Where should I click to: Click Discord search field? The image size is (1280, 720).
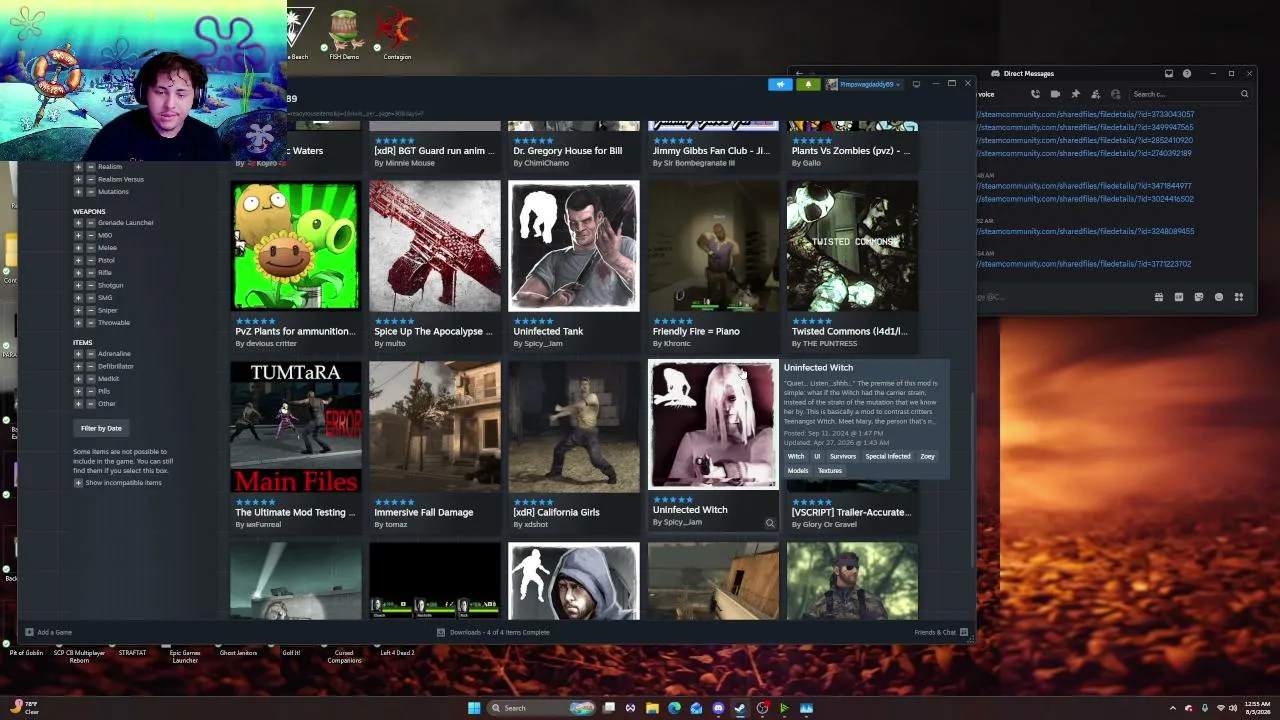click(x=1190, y=94)
